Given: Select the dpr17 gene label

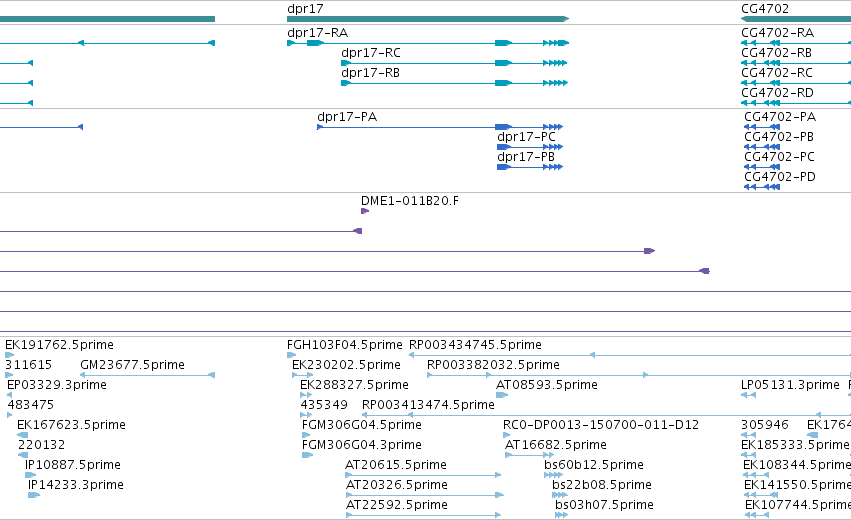Looking at the screenshot, I should coord(305,9).
